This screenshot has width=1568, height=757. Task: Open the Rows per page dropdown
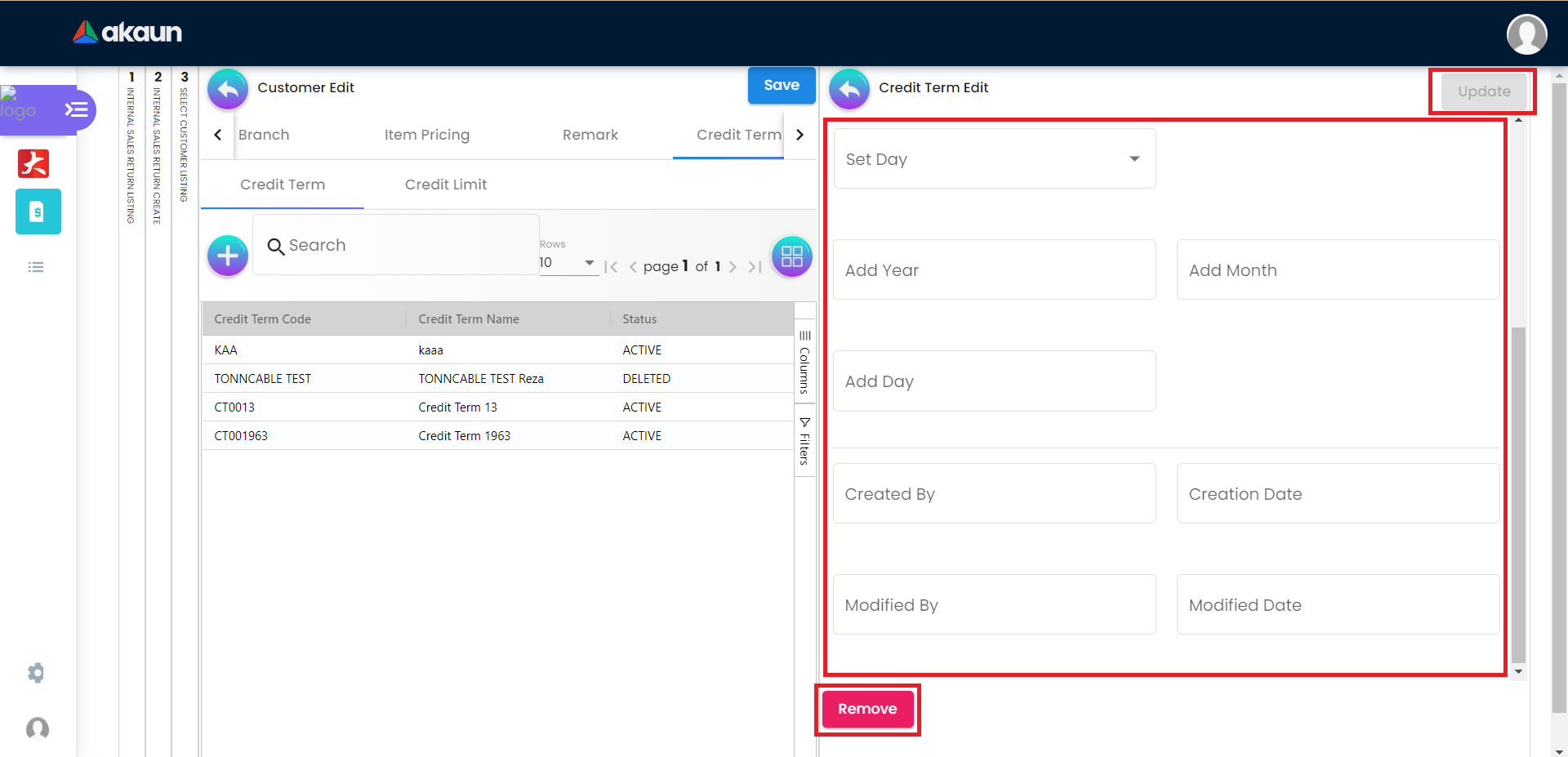[568, 263]
